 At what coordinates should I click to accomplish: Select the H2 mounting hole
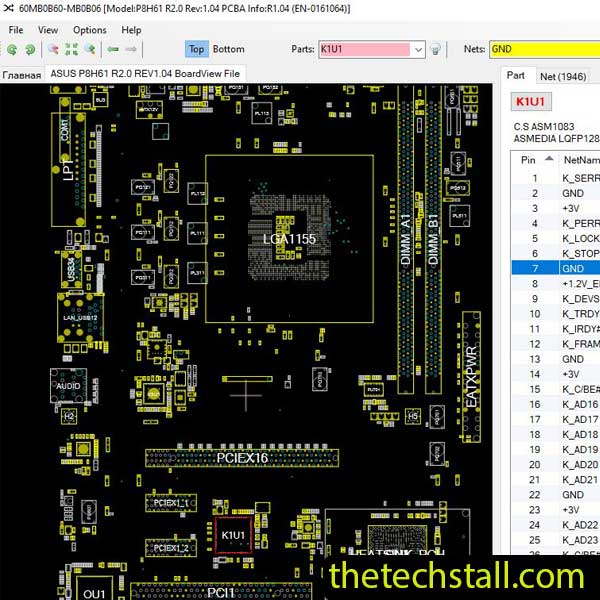69,416
